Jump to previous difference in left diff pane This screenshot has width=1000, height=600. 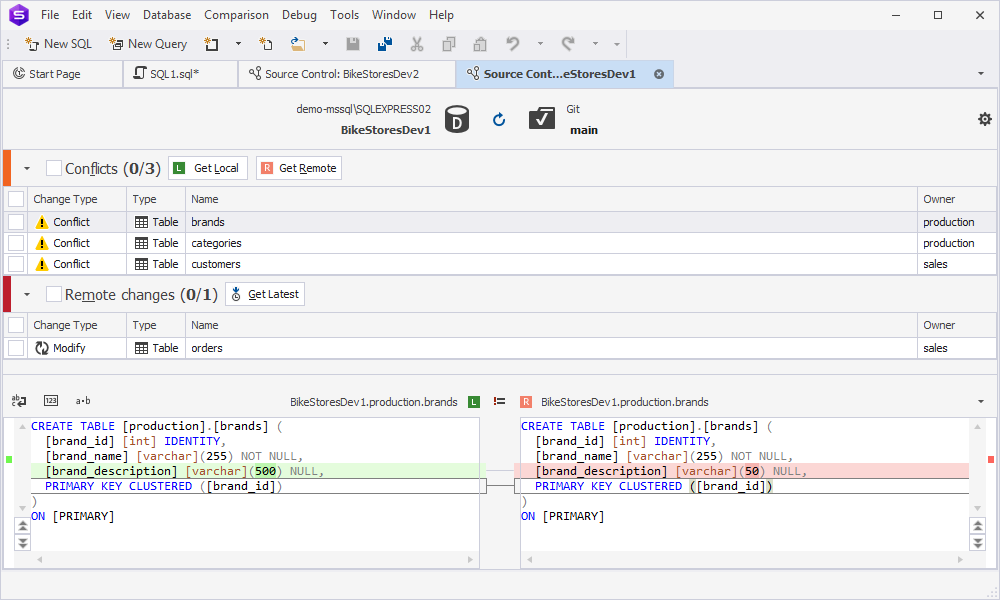(x=22, y=526)
